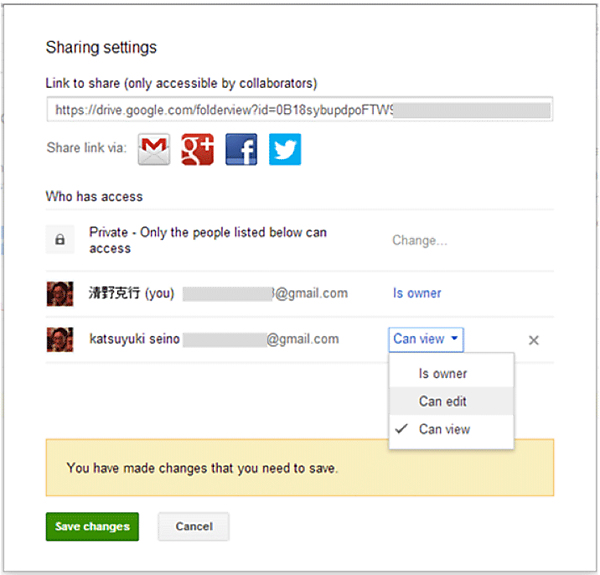
Task: Pick the checked Can view menu option
Action: pos(444,429)
